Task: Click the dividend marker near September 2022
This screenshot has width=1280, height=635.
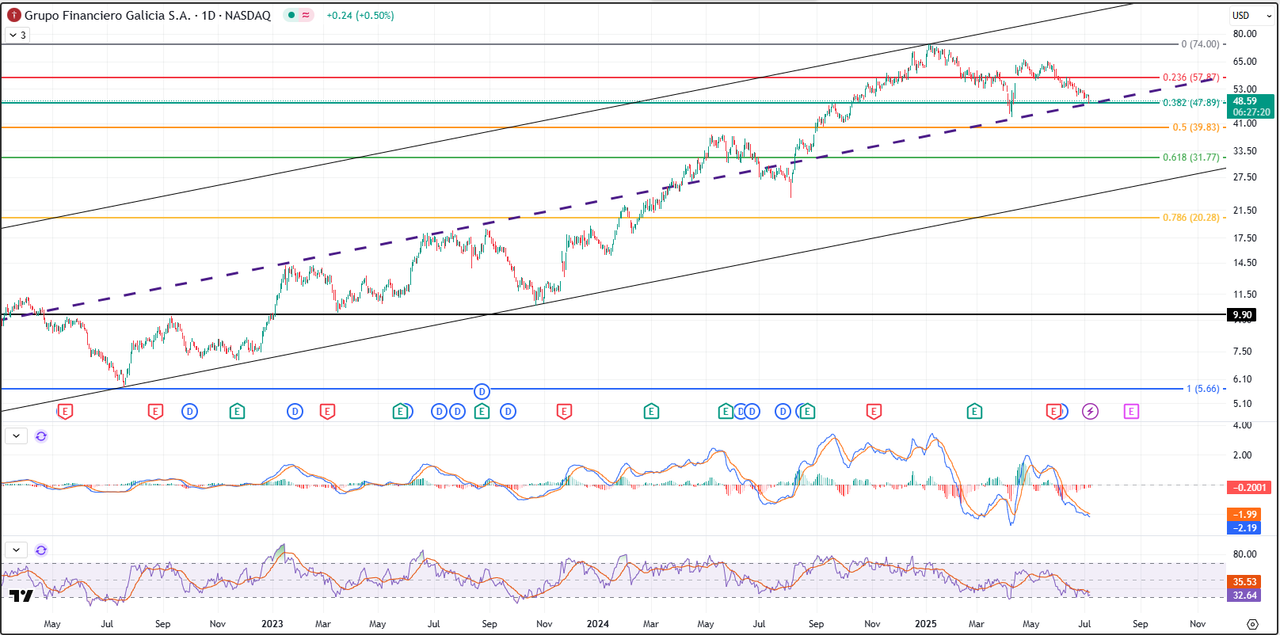Action: pos(190,411)
